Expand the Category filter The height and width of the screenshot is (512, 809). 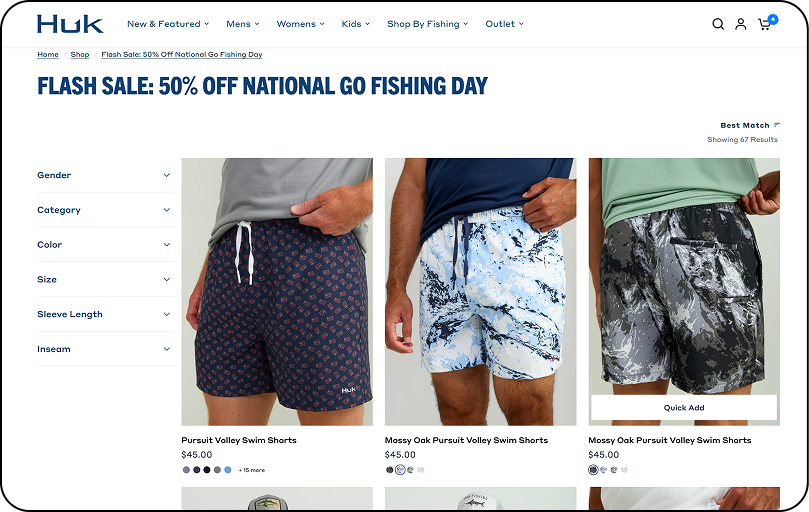[104, 210]
